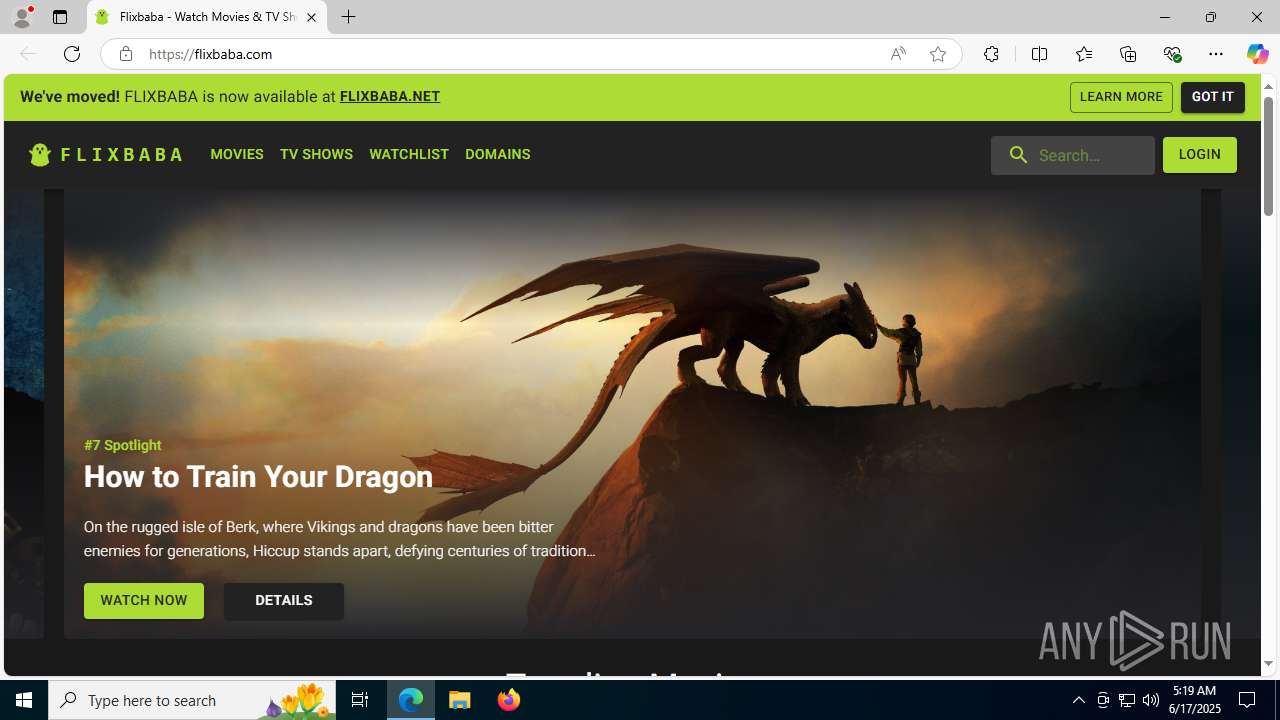Open network status tray icon
Screen dimensions: 1280x720
1127,700
